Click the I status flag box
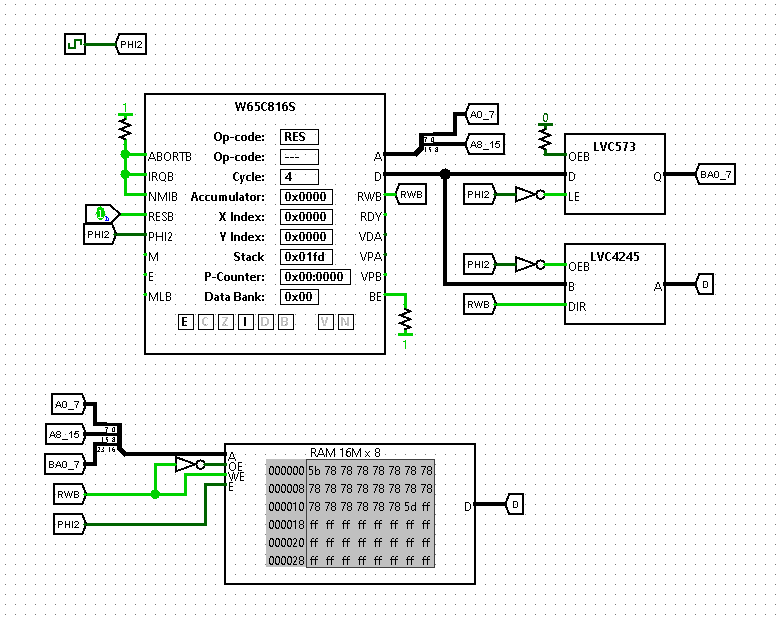The image size is (780, 617). (x=244, y=321)
